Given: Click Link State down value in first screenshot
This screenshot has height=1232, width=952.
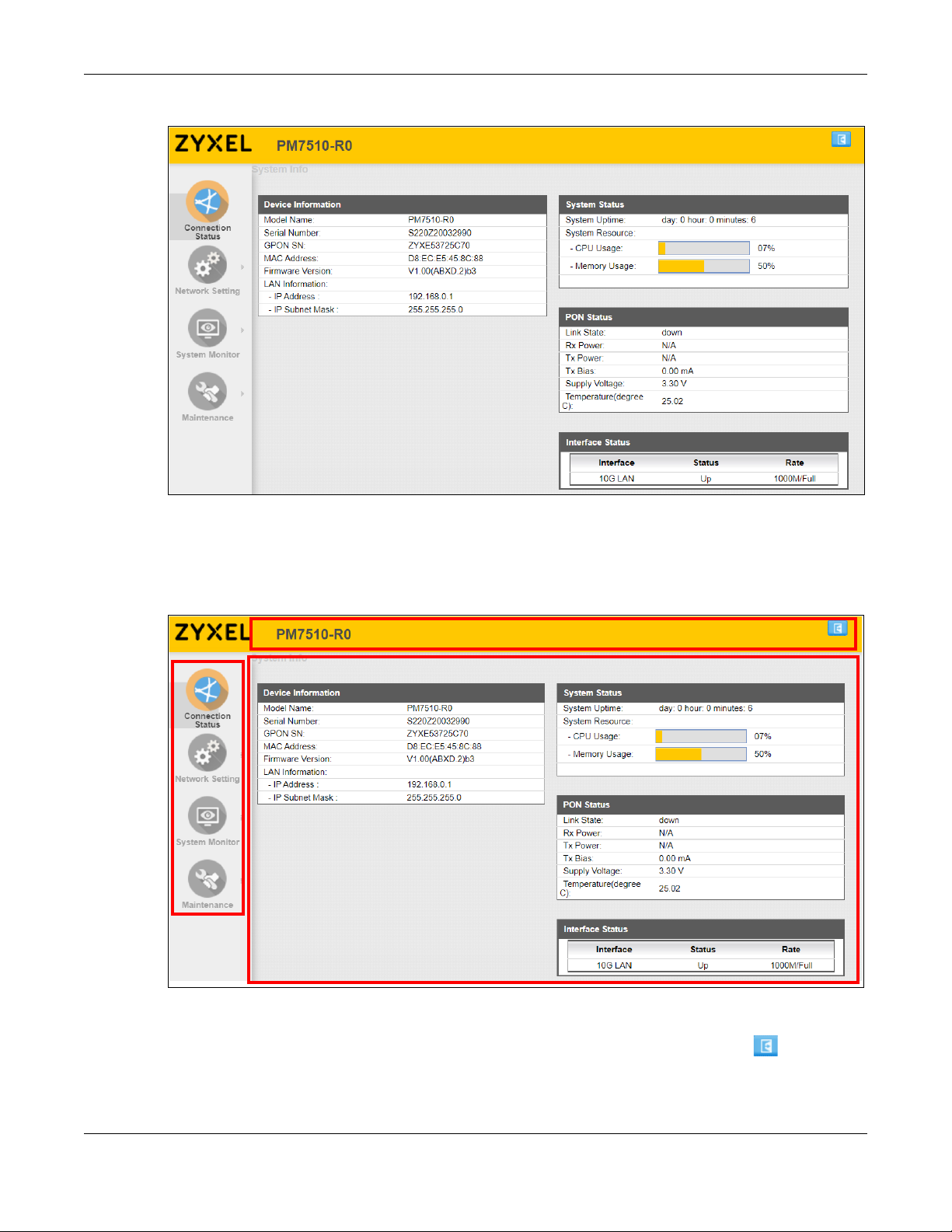Looking at the screenshot, I should [671, 333].
